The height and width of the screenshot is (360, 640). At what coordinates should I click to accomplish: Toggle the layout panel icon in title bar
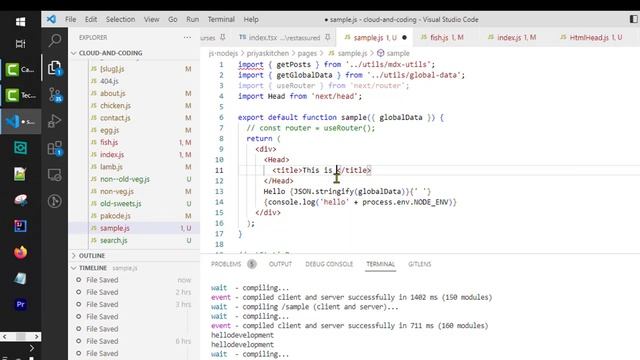coord(633,19)
